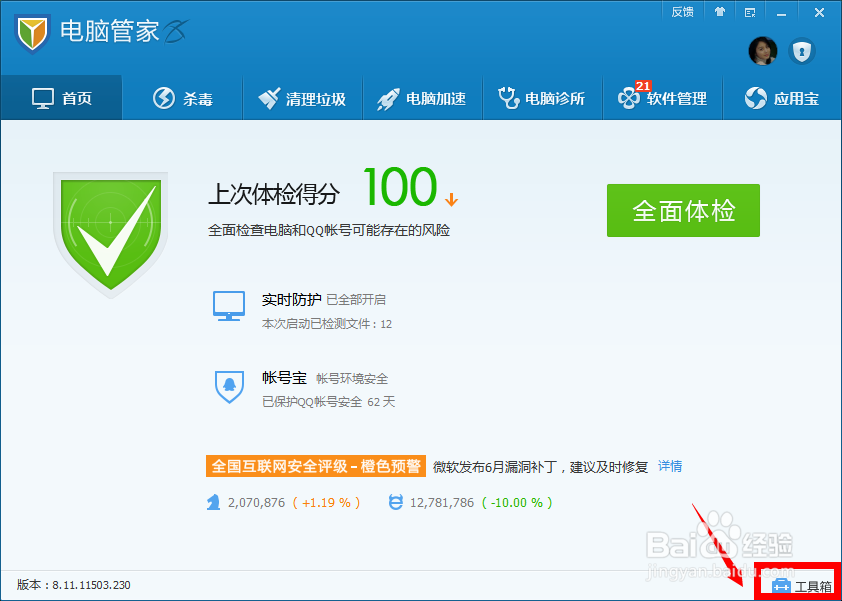This screenshot has height=601, width=842.
Task: Open the 电脑诊所 clinic tab
Action: 542,98
